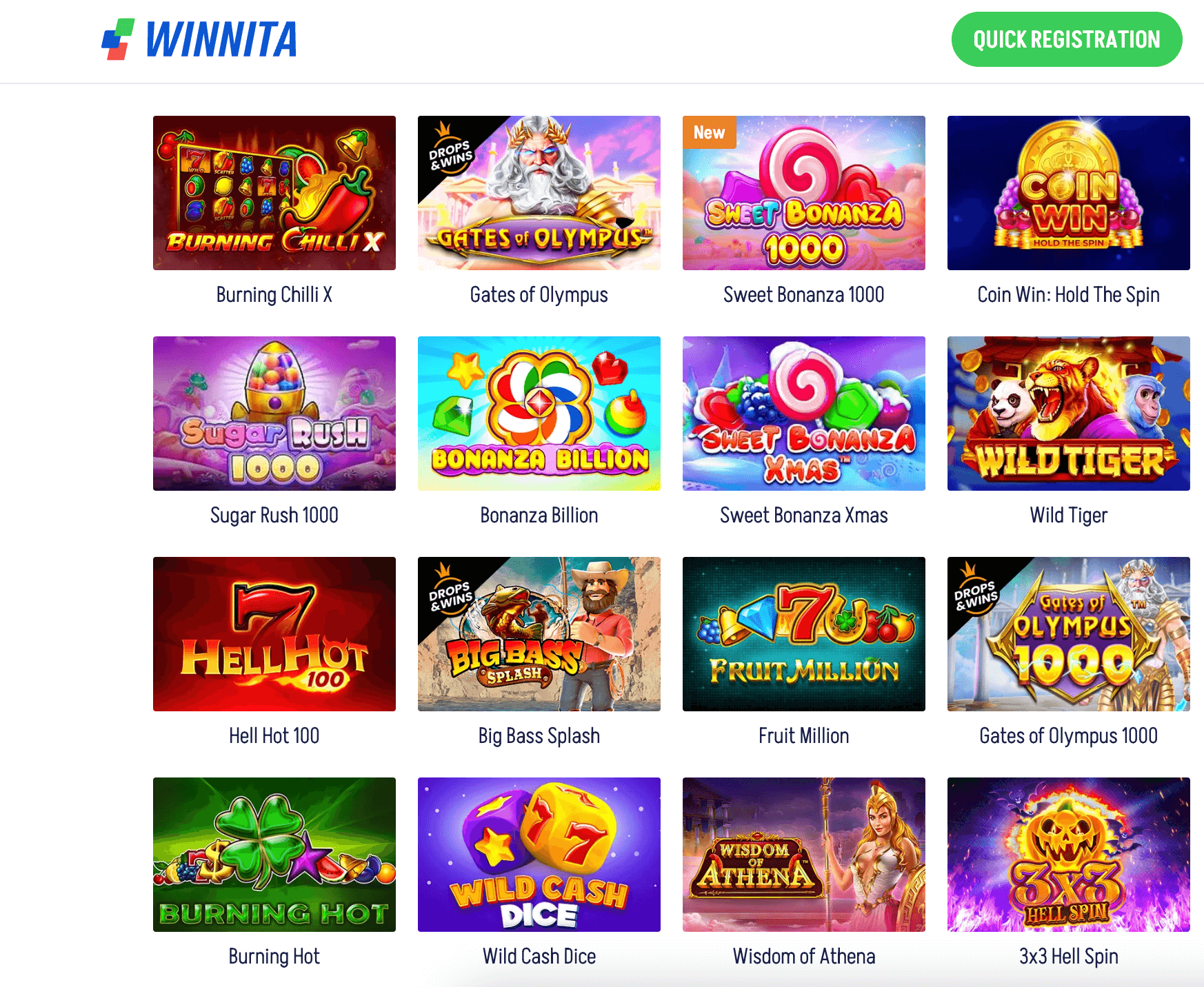Select the Wild Cash Dice game image

[539, 855]
